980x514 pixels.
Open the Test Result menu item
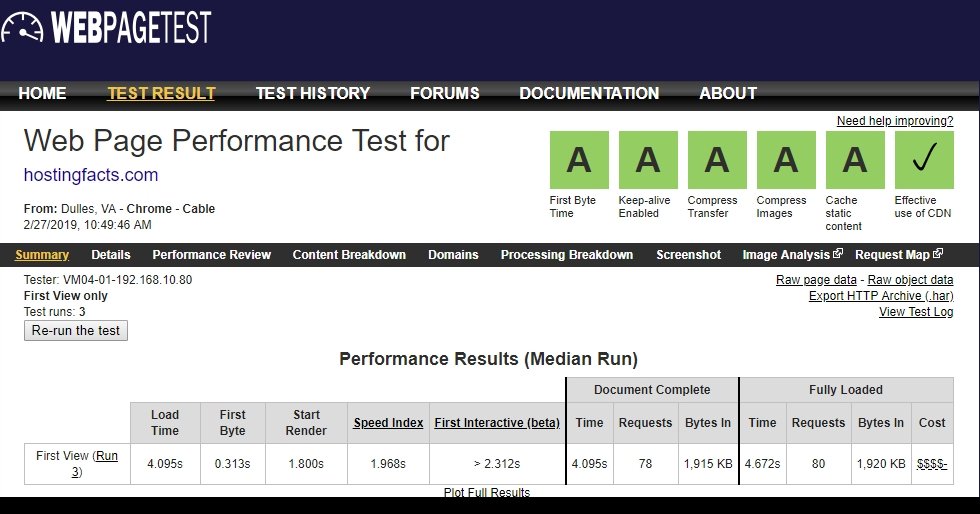coord(161,93)
